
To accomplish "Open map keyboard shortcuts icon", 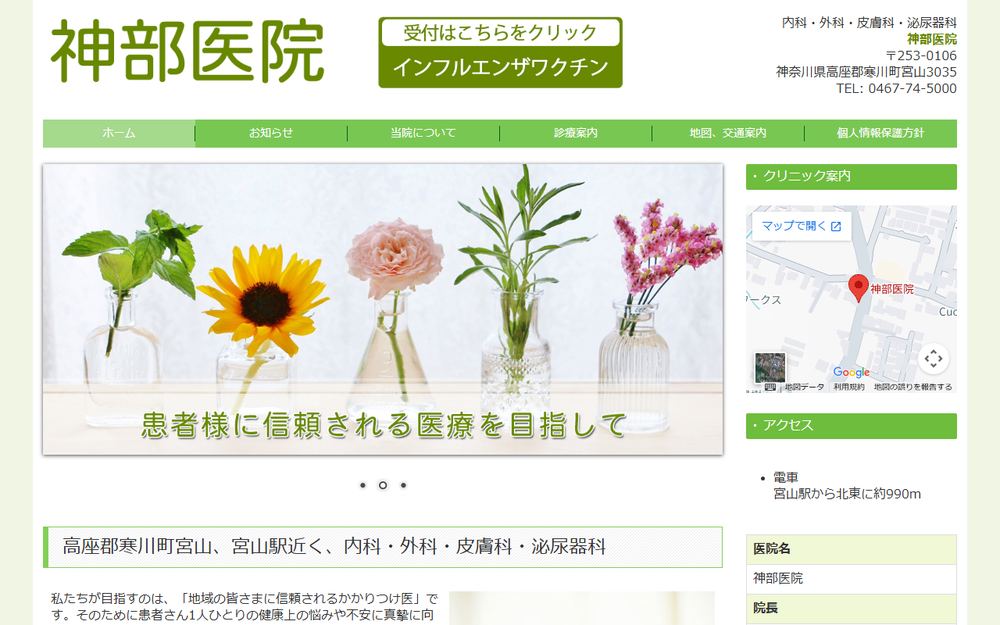I will coord(770,387).
